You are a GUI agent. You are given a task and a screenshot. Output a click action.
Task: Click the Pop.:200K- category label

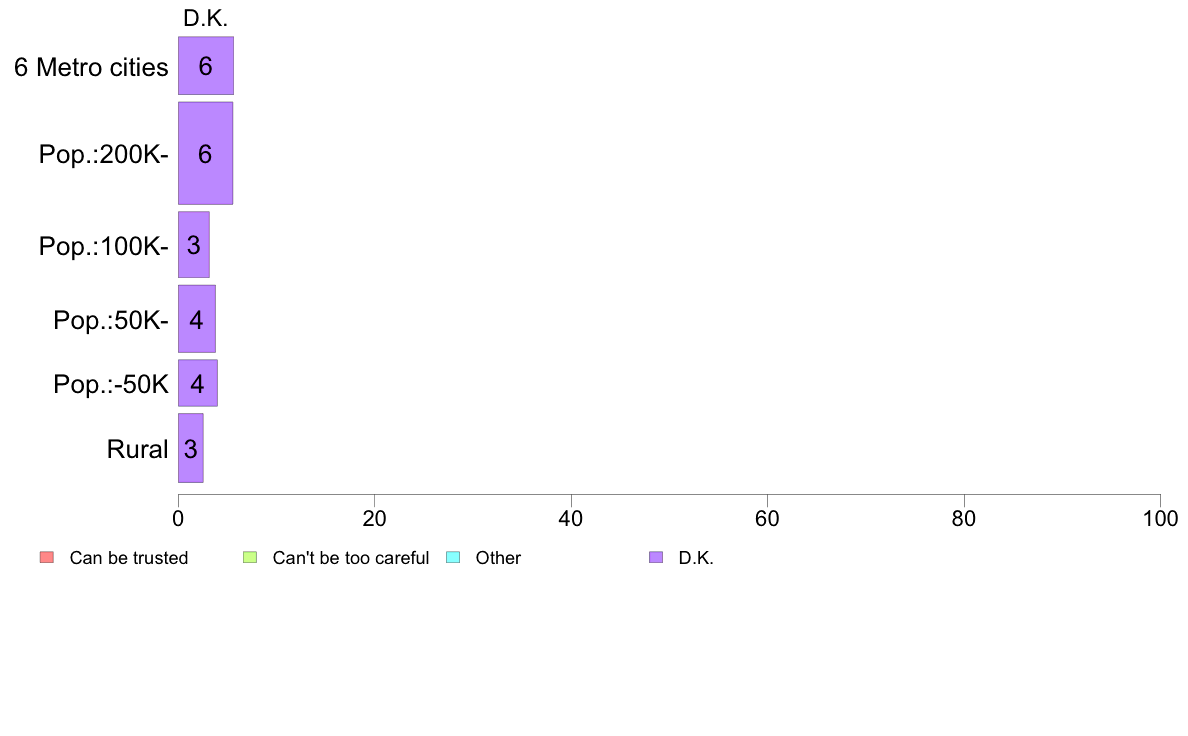[104, 155]
